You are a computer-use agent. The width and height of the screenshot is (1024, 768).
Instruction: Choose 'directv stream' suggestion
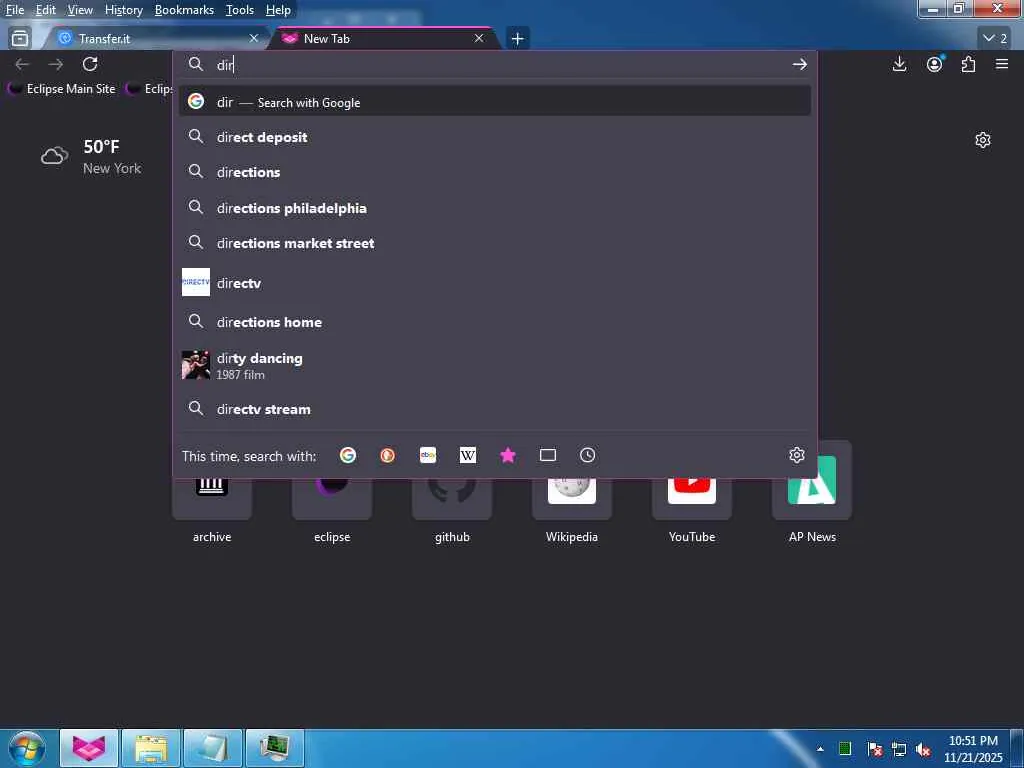coord(495,409)
